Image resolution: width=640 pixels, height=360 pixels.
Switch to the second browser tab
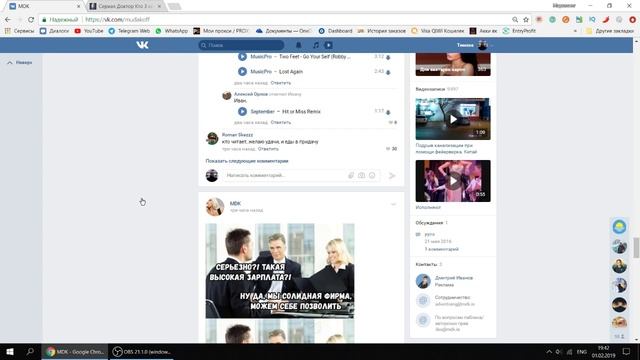[x=126, y=6]
